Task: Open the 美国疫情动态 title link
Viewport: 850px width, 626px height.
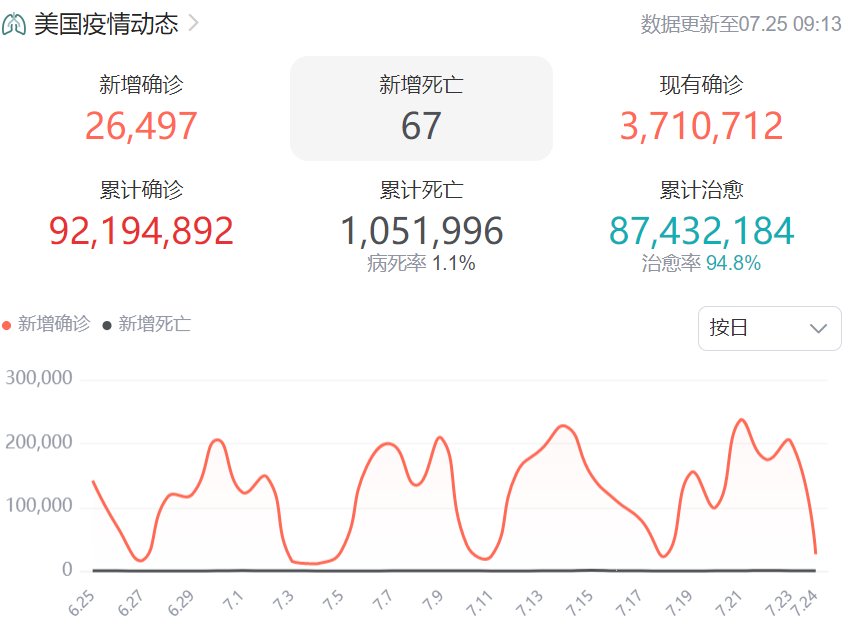Action: (x=106, y=24)
